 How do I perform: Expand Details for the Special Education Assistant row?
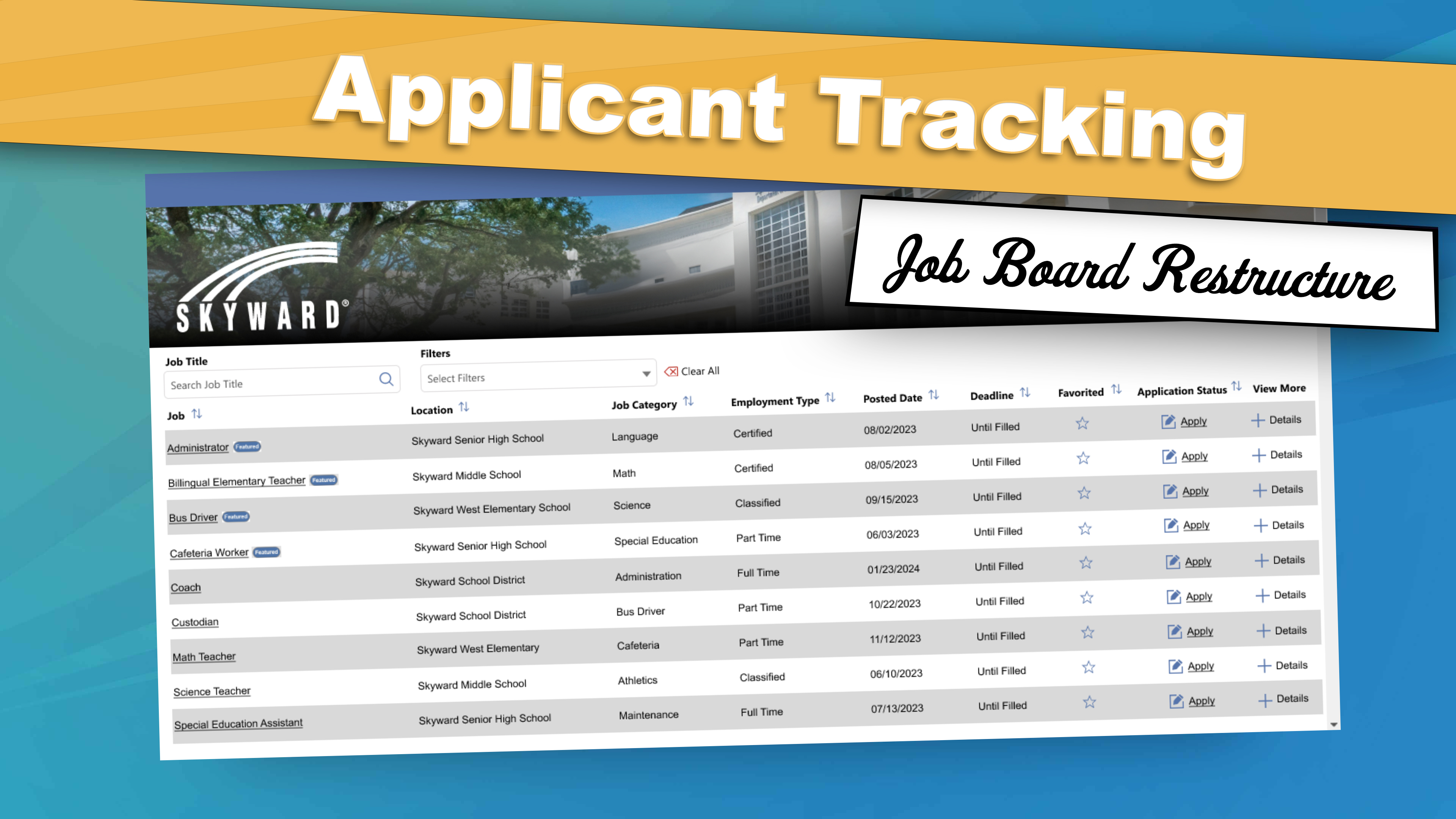[x=1283, y=699]
